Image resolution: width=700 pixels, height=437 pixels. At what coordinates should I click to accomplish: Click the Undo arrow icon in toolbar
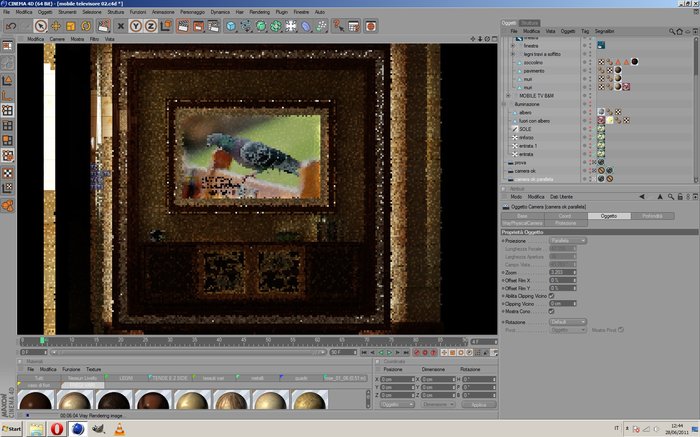(x=11, y=26)
